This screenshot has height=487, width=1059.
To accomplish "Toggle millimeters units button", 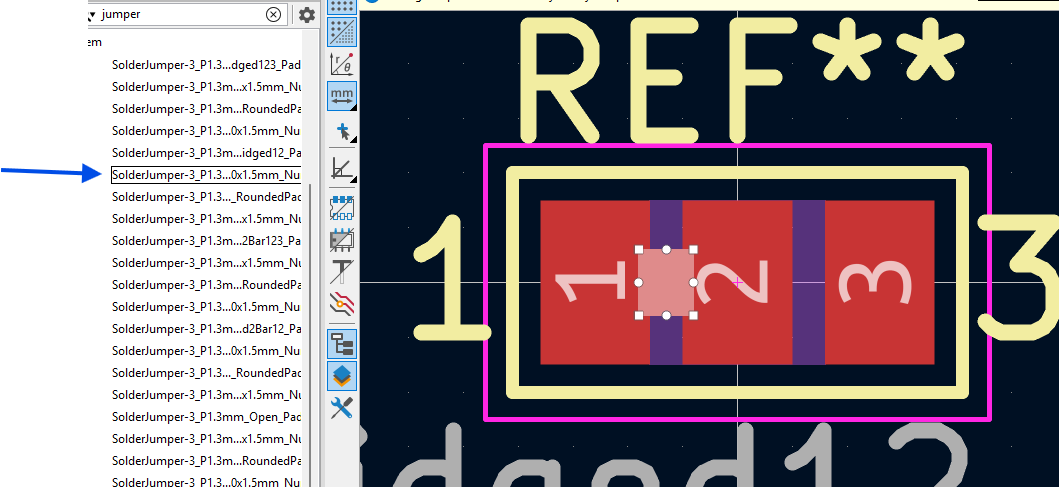I will coord(342,95).
